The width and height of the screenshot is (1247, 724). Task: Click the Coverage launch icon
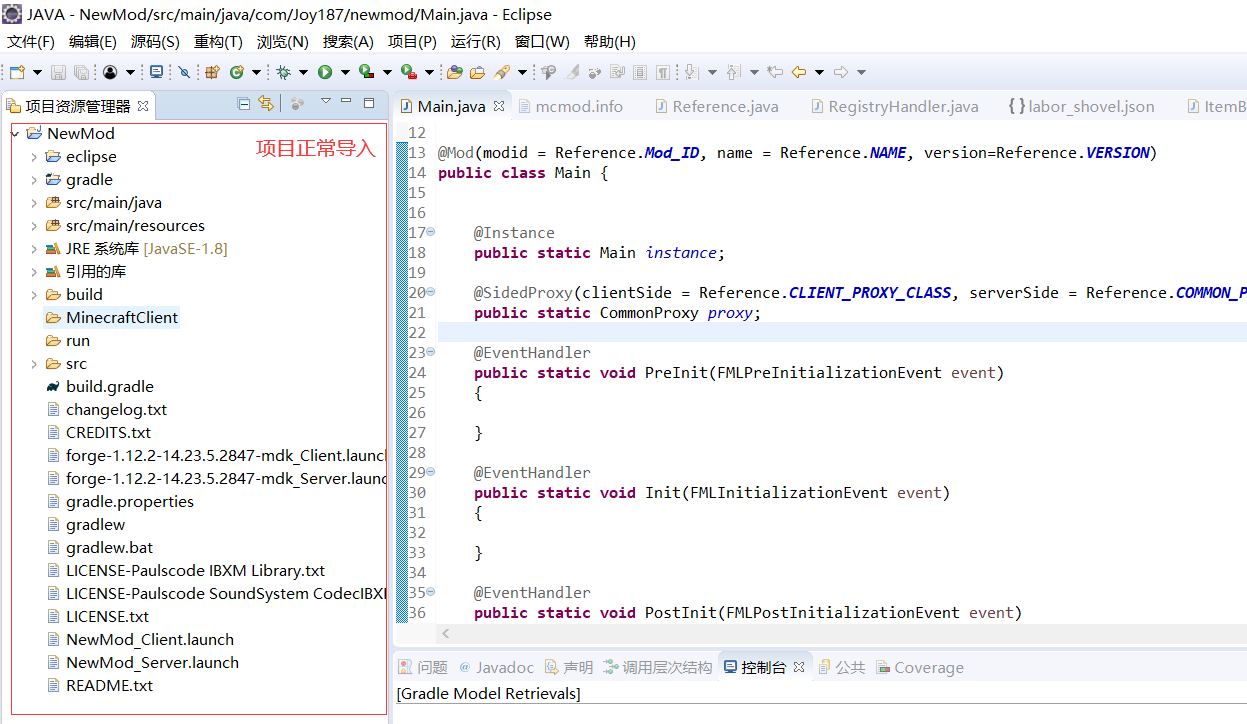367,72
